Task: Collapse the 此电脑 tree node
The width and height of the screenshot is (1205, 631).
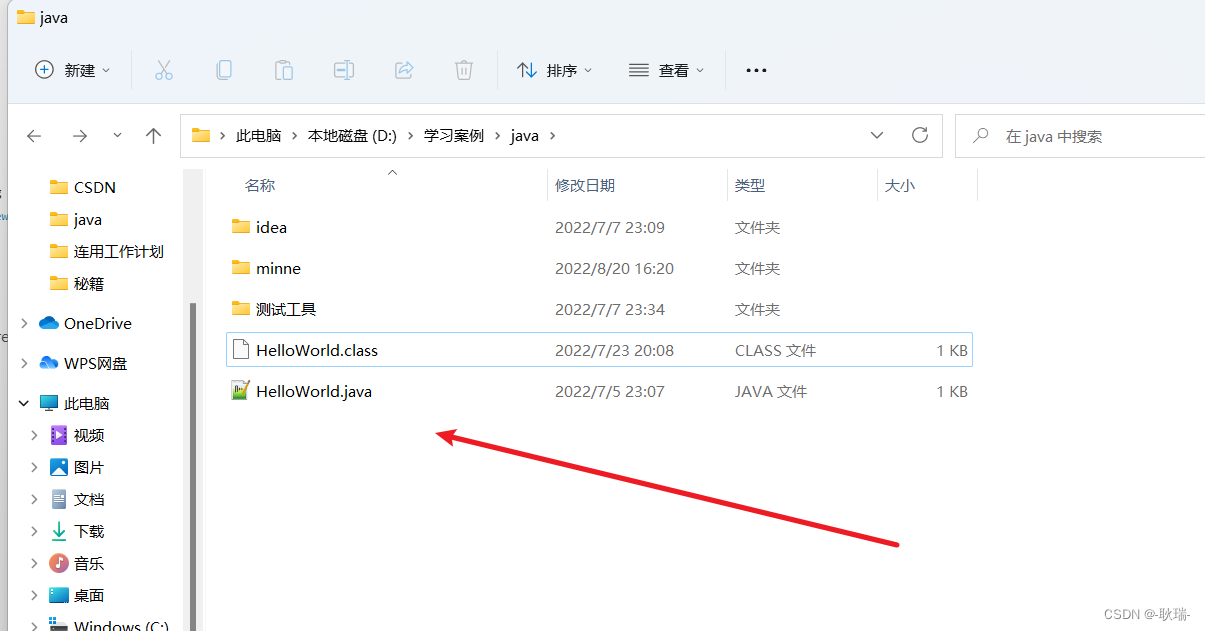Action: pos(24,403)
